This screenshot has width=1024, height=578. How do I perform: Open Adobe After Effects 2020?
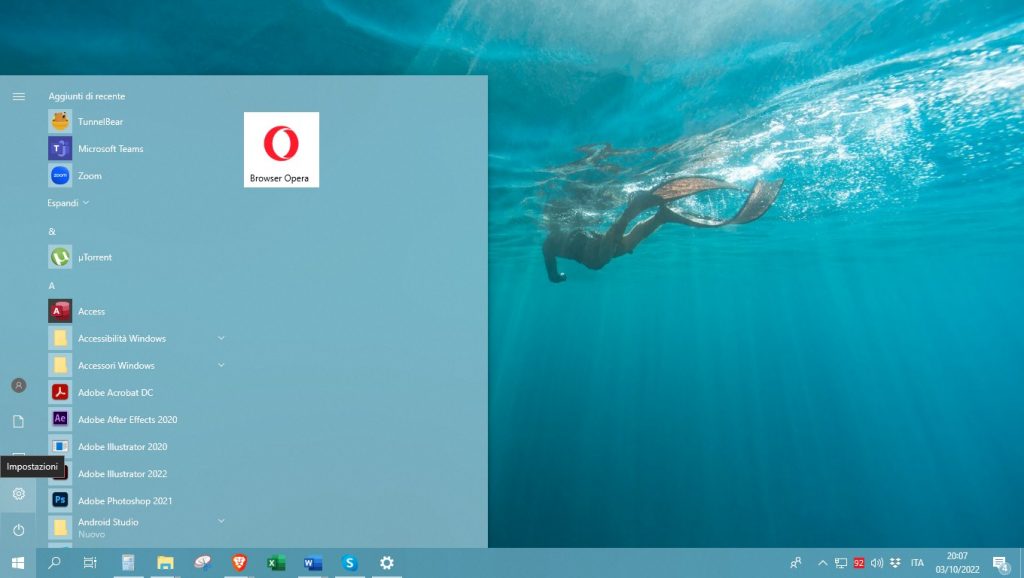(127, 419)
